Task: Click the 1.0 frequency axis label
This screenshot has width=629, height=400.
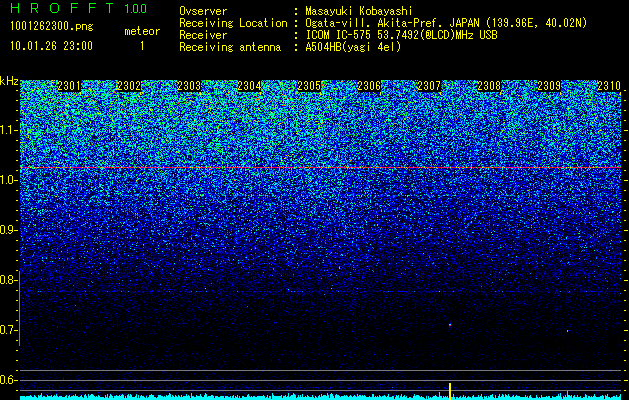Action: pyautogui.click(x=8, y=181)
